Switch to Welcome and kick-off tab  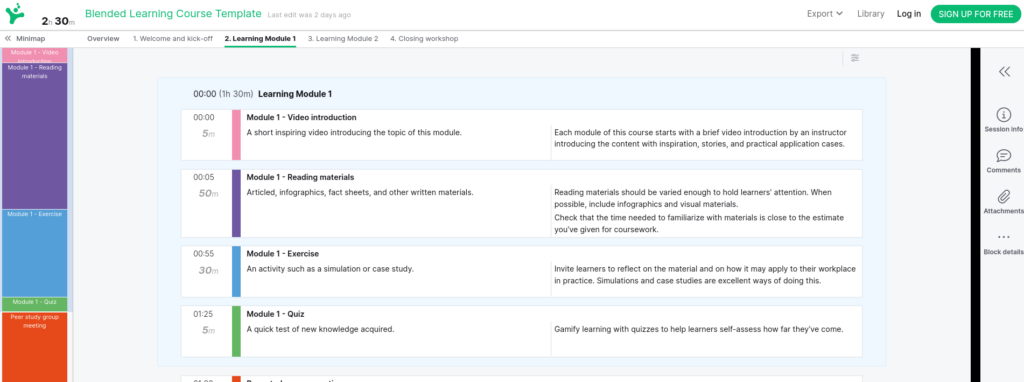tap(172, 39)
